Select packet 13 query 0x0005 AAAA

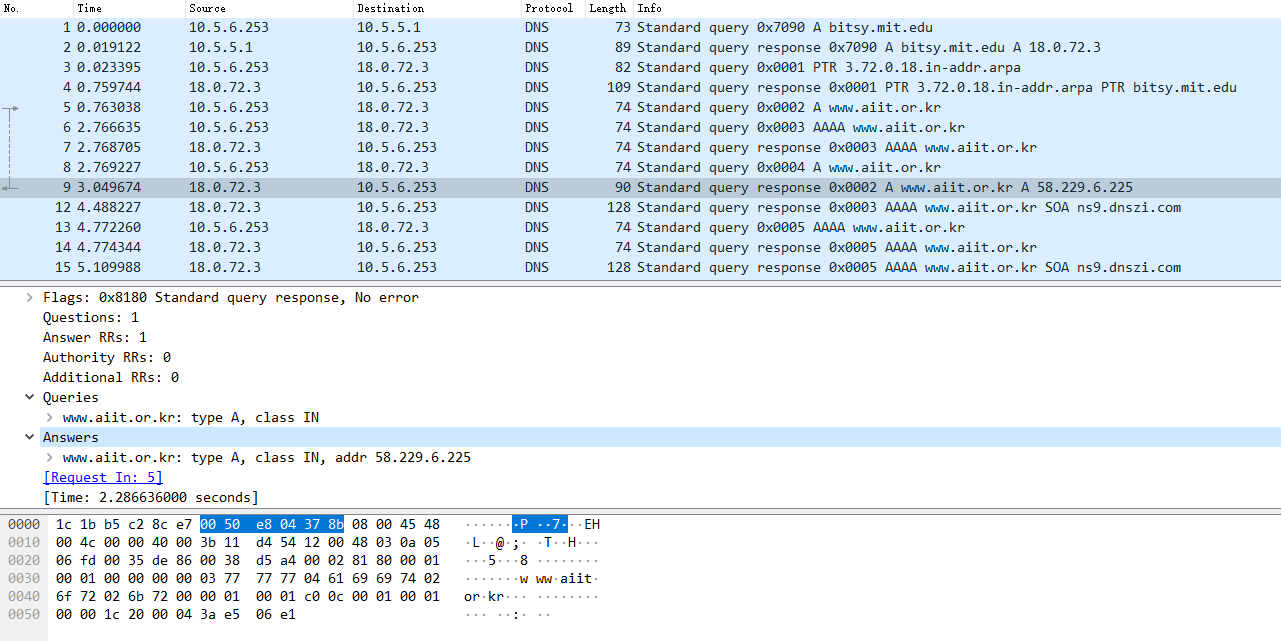point(640,227)
